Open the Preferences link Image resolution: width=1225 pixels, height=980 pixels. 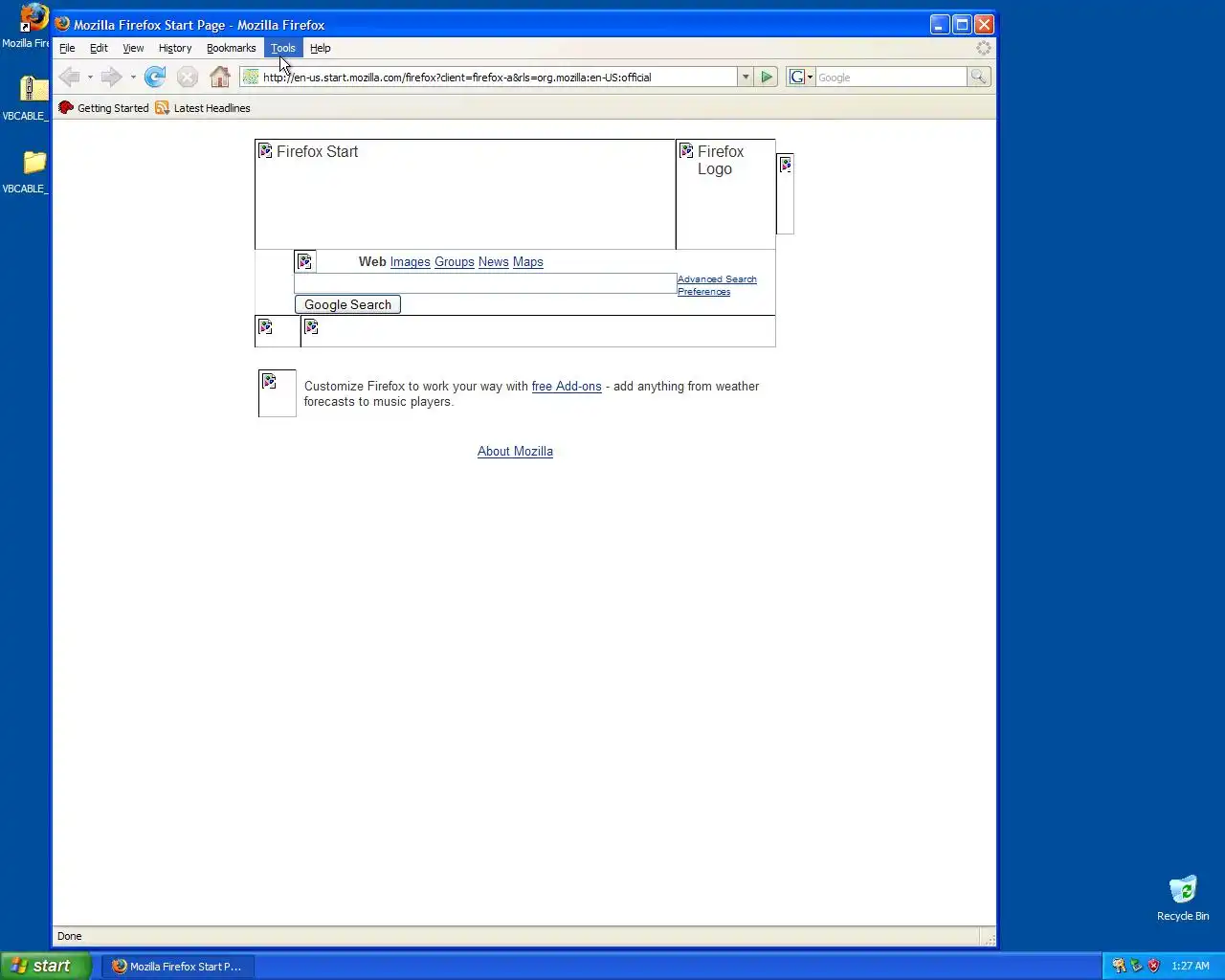(x=703, y=292)
